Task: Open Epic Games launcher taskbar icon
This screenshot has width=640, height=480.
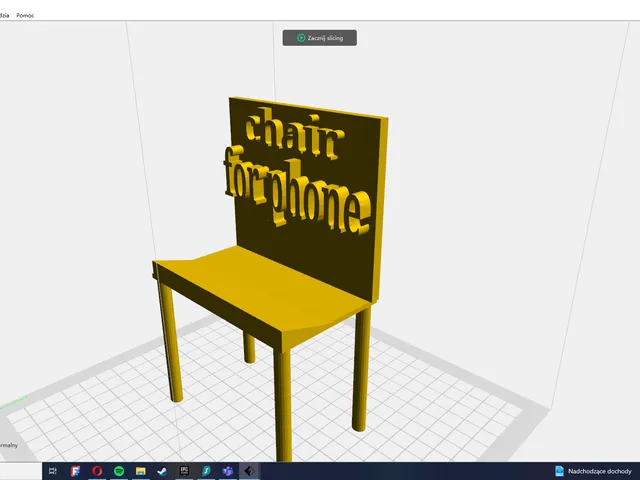Action: pos(184,471)
